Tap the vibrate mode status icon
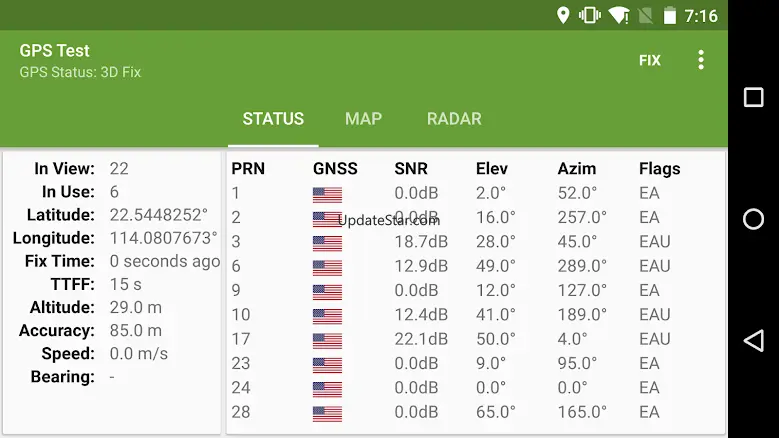 coord(590,15)
